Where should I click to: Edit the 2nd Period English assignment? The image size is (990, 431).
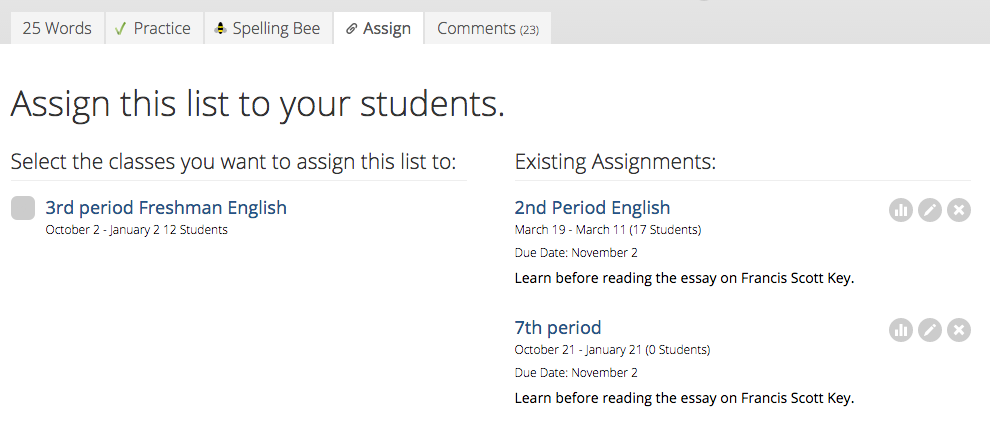click(x=930, y=210)
